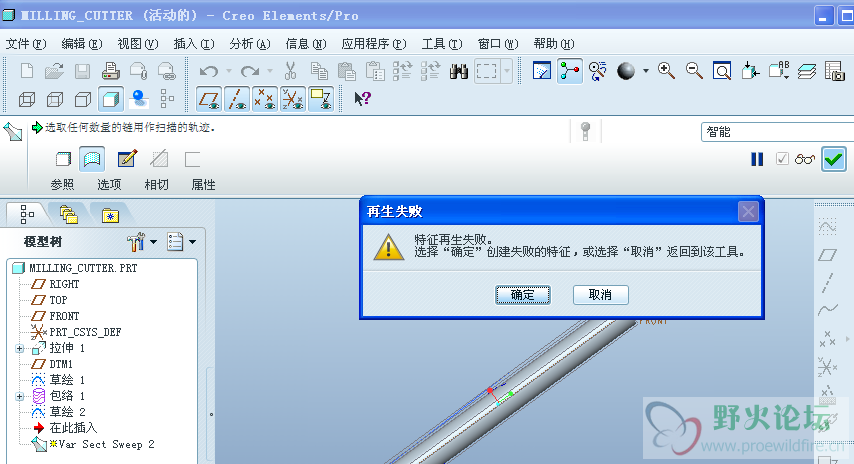
Task: Click 取消 in regeneration failed dialog
Action: click(x=601, y=295)
